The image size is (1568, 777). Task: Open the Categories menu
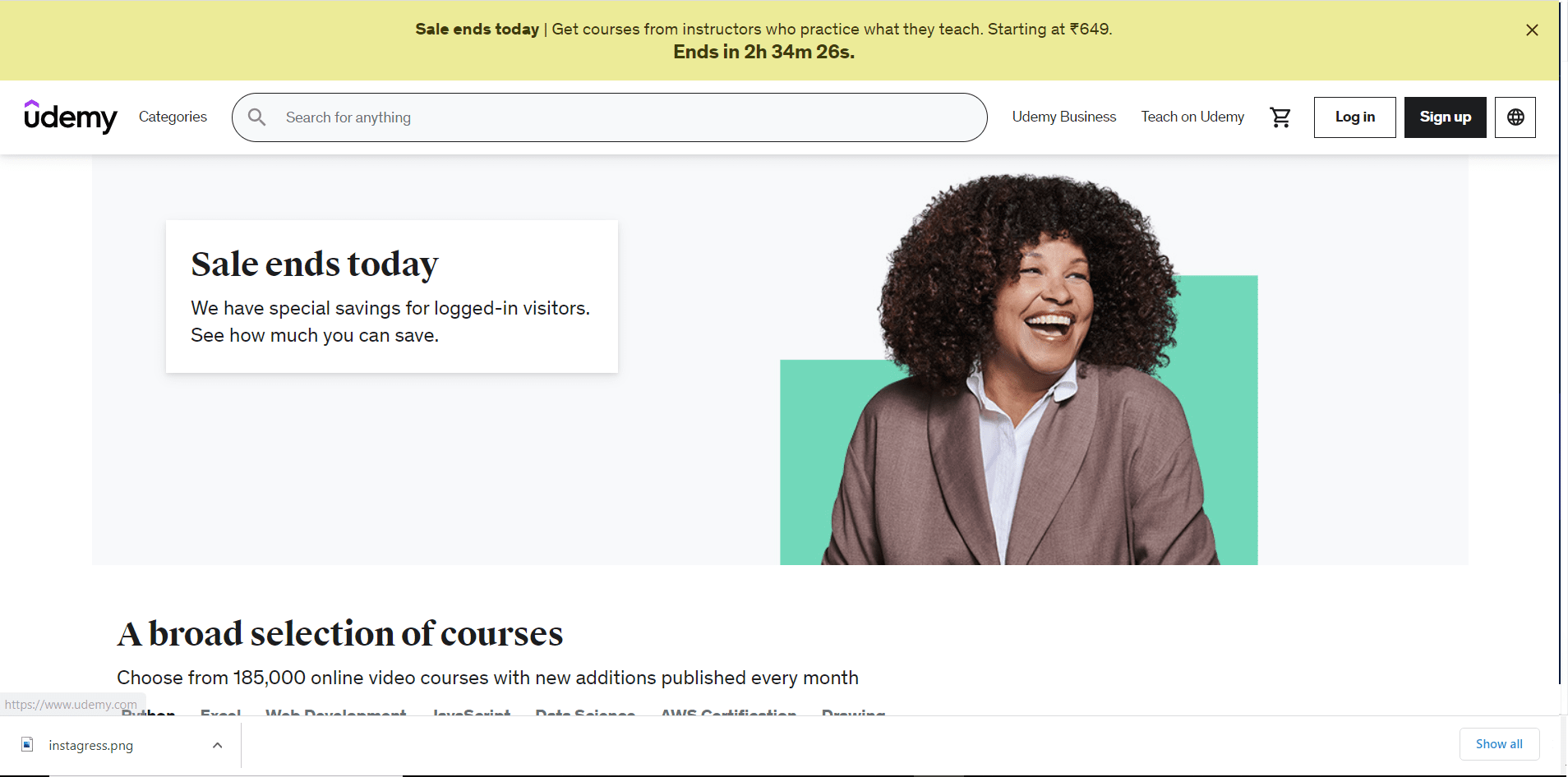173,117
